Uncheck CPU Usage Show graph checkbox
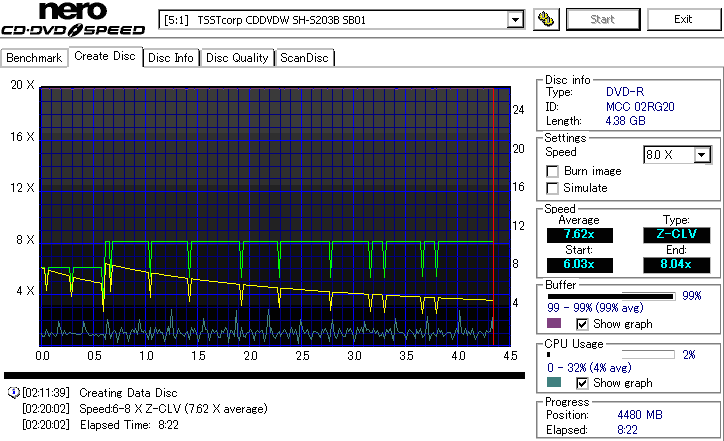 [583, 383]
